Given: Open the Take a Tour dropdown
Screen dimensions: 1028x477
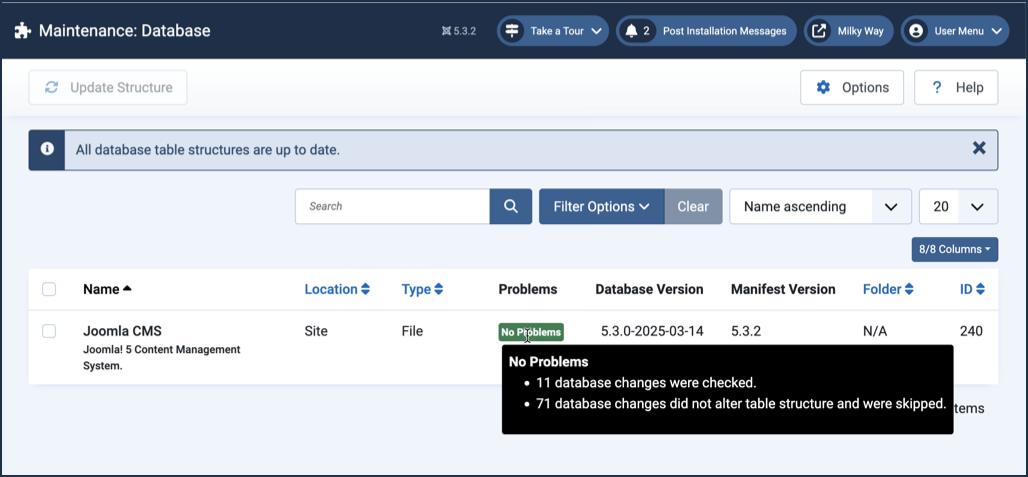Looking at the screenshot, I should (x=553, y=31).
